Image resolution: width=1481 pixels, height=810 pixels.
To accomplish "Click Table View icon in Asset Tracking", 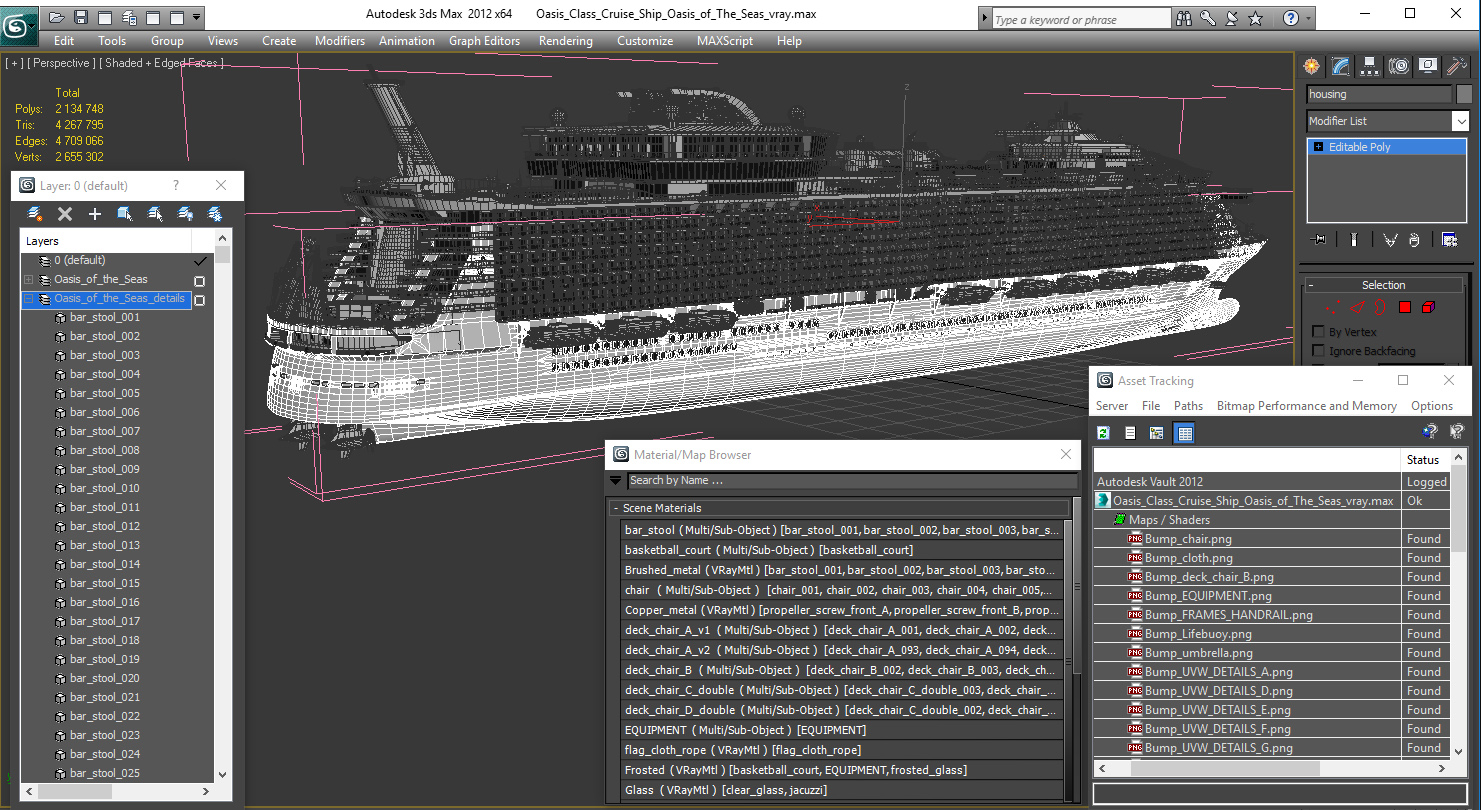I will coord(1185,433).
